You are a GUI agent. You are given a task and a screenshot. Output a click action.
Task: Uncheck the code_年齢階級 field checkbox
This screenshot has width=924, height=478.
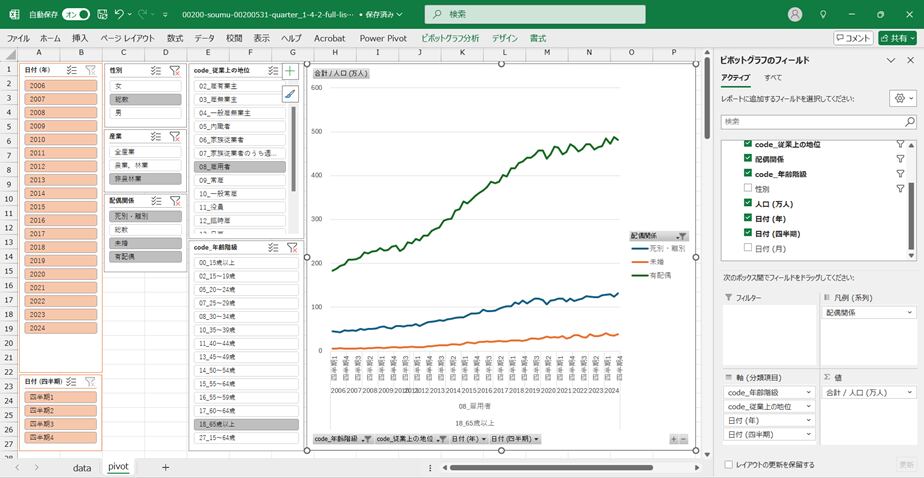coord(748,173)
